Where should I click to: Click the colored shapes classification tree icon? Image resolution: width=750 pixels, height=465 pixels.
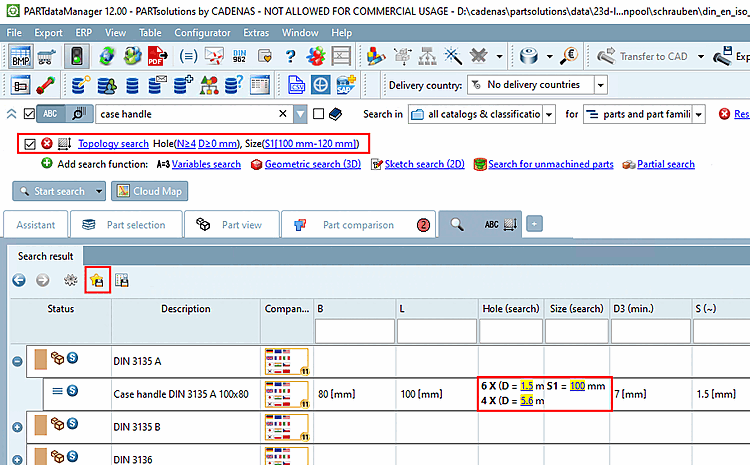coord(209,85)
